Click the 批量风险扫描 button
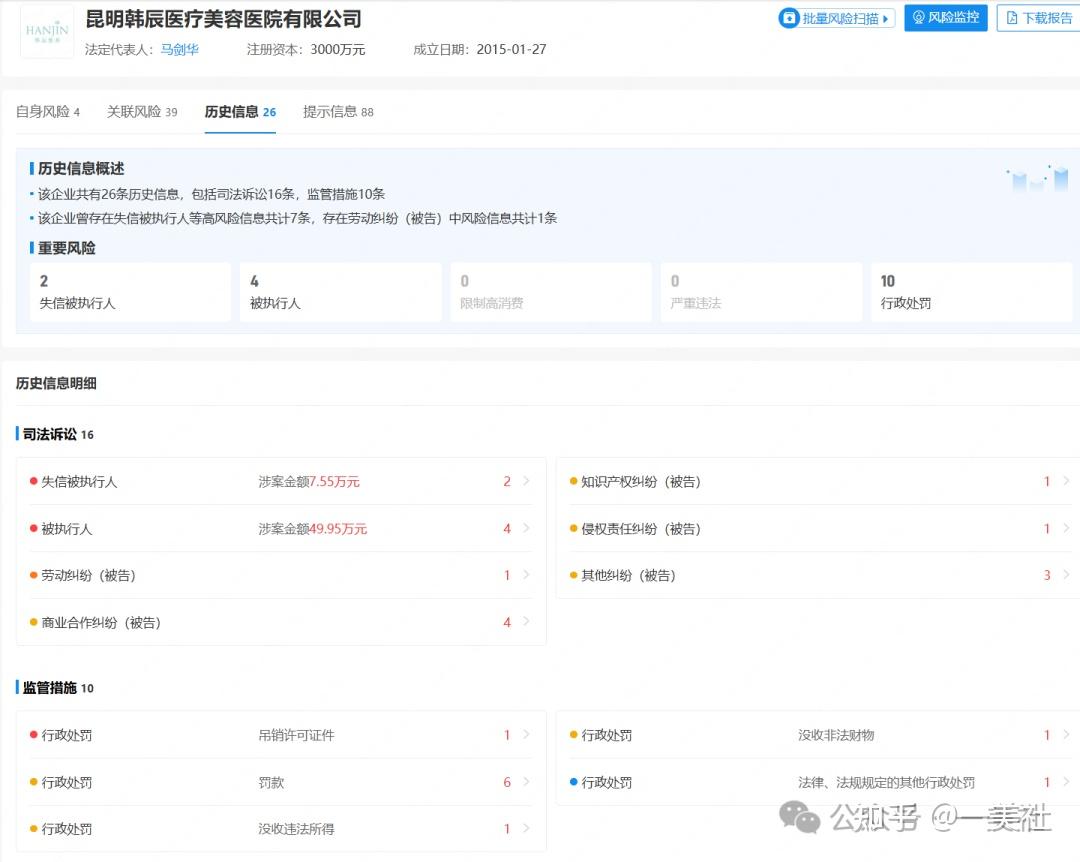 837,18
